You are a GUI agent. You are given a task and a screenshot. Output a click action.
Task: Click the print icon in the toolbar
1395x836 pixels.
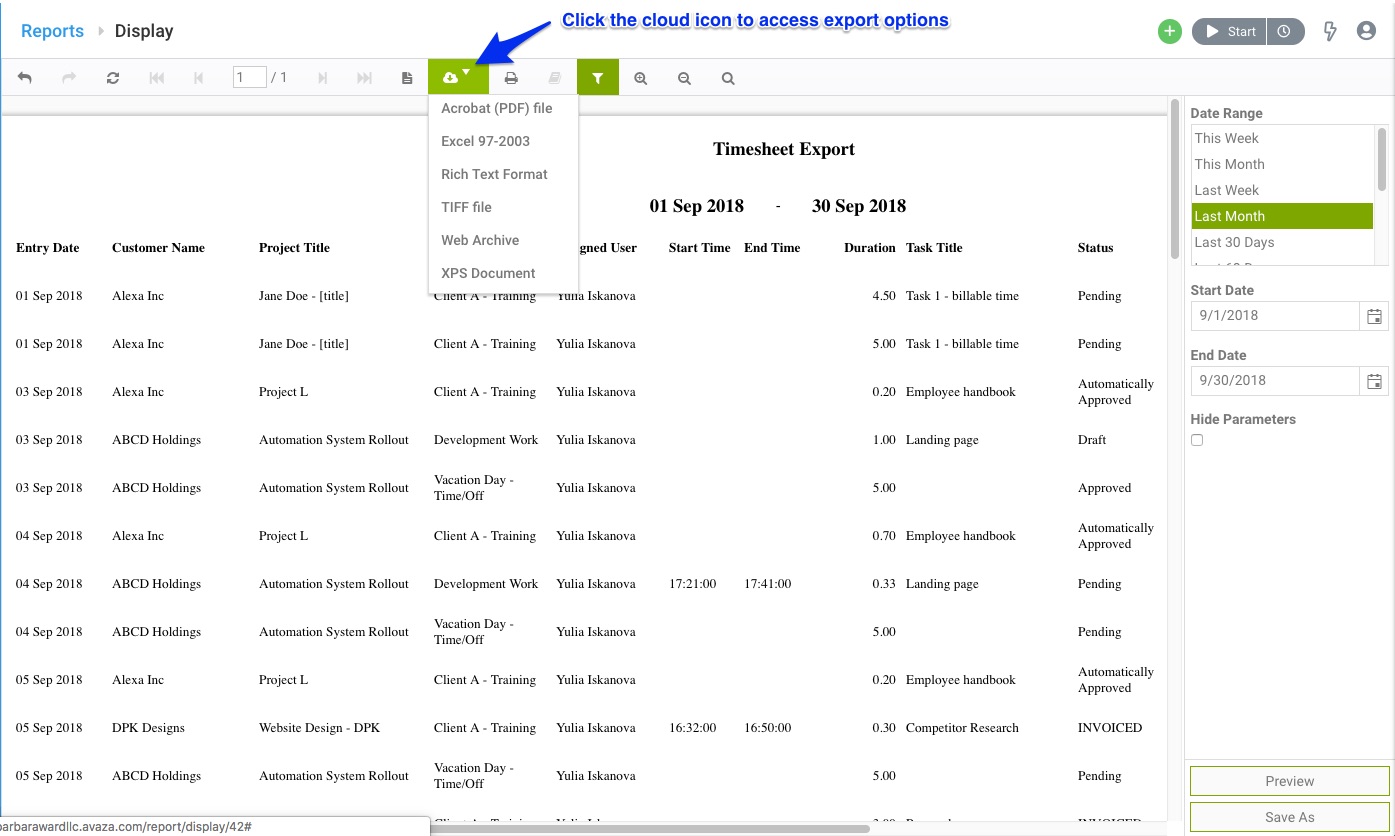click(511, 78)
